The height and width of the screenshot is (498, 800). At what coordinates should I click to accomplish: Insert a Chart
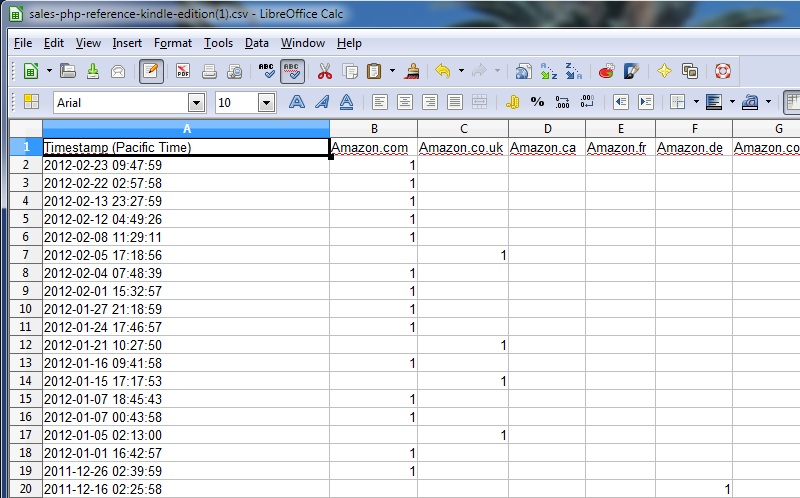pyautogui.click(x=606, y=71)
